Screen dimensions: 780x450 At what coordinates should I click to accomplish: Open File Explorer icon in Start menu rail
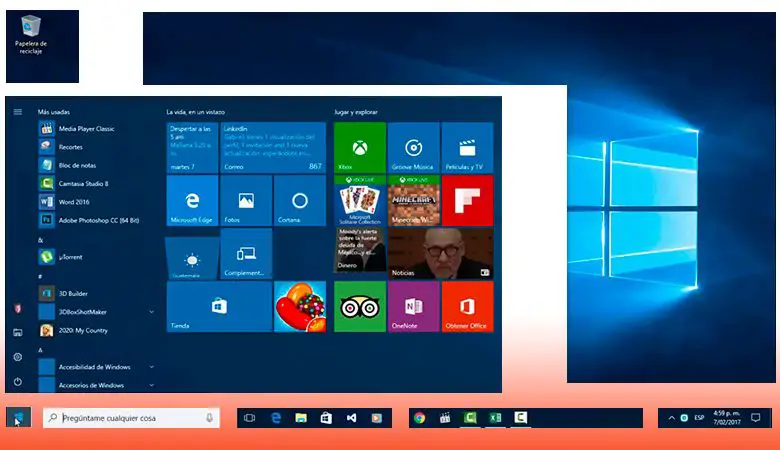tap(18, 333)
